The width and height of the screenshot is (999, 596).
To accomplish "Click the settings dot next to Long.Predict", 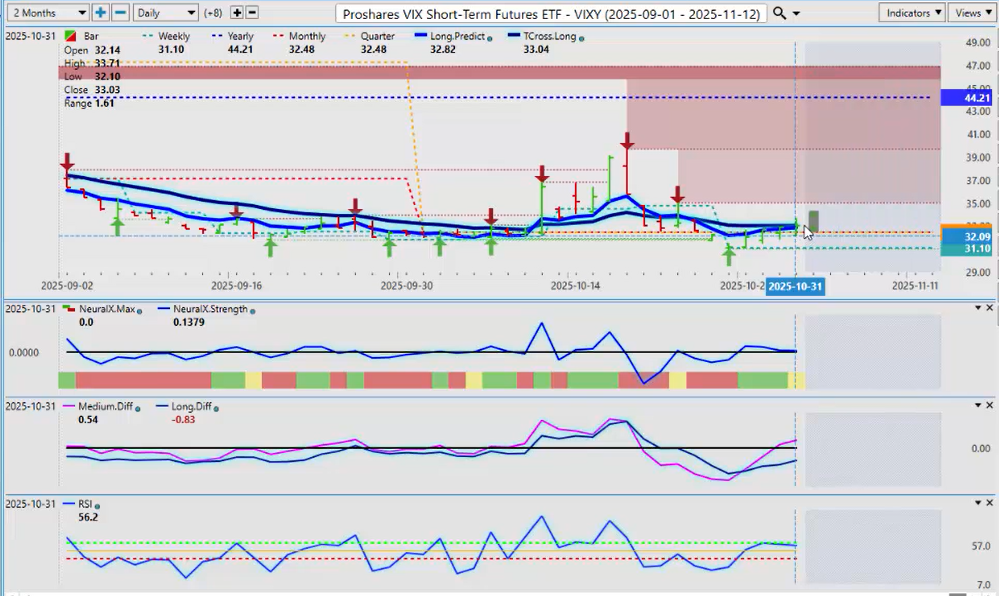I will pyautogui.click(x=489, y=37).
